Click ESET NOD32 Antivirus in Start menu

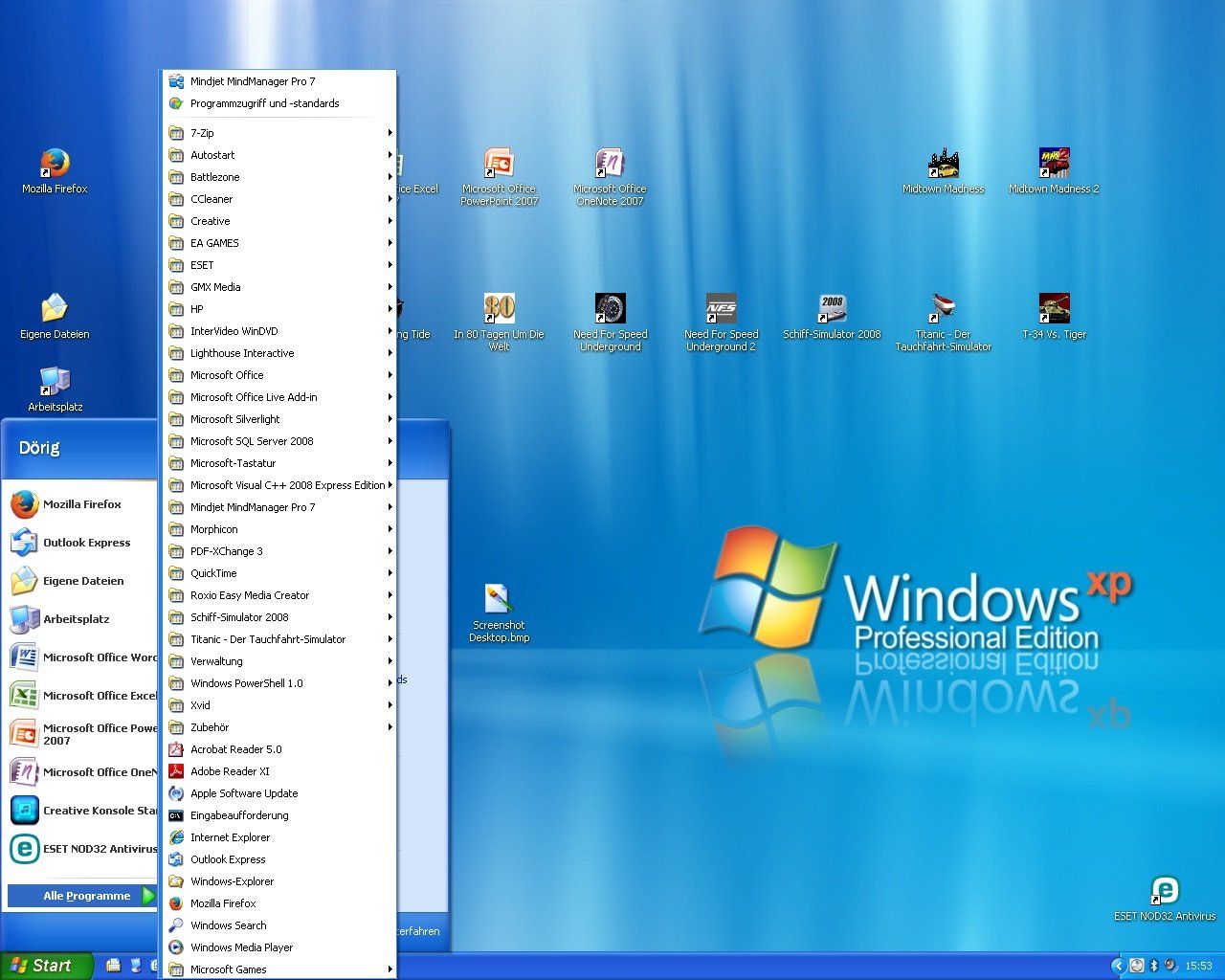tap(80, 849)
